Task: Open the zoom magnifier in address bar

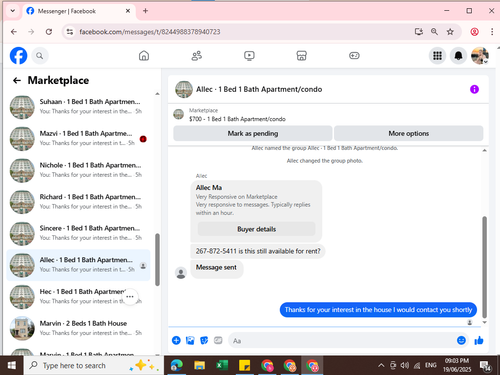Action: [x=434, y=32]
